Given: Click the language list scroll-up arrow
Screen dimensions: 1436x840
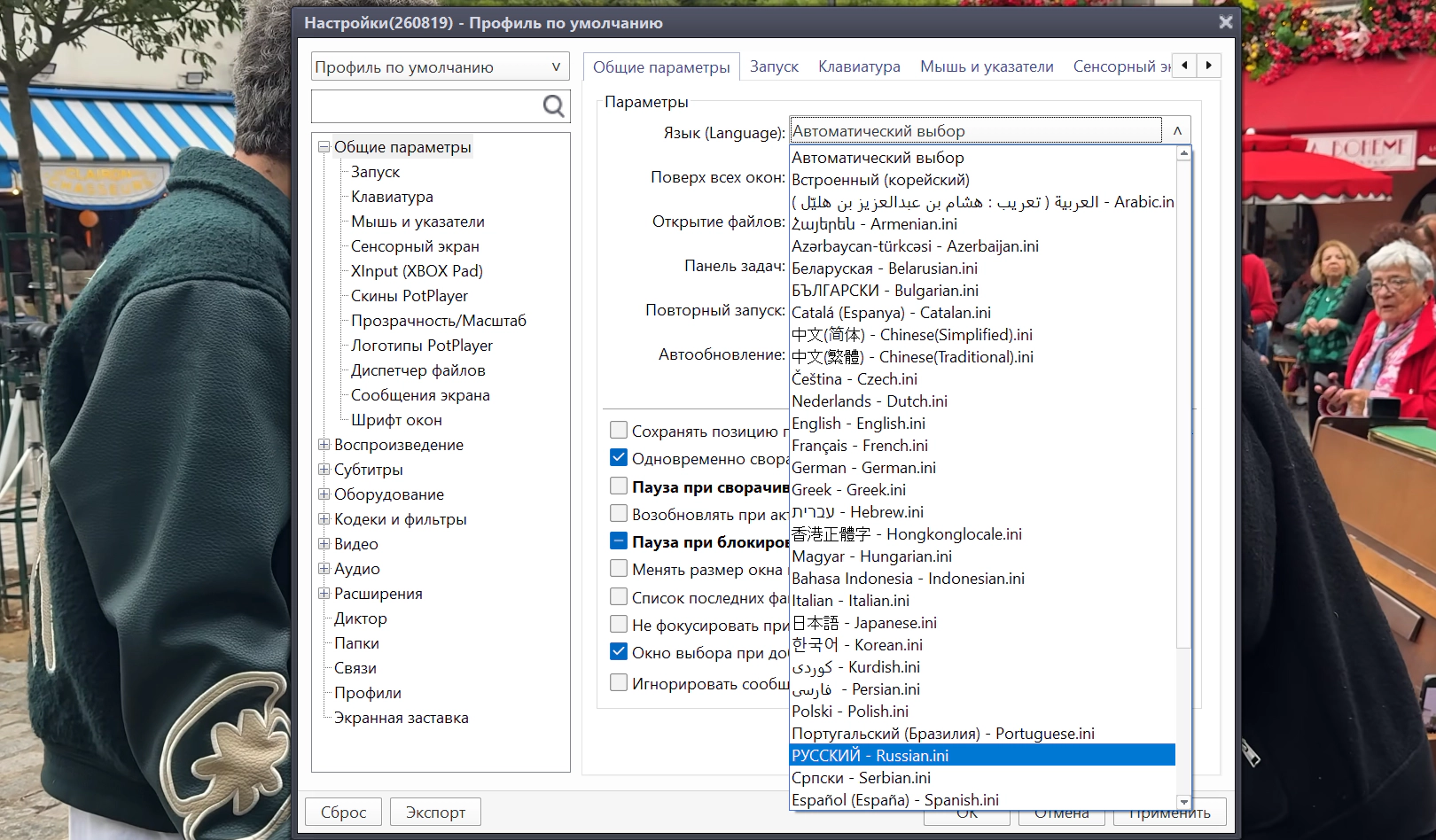Looking at the screenshot, I should pyautogui.click(x=1183, y=154).
